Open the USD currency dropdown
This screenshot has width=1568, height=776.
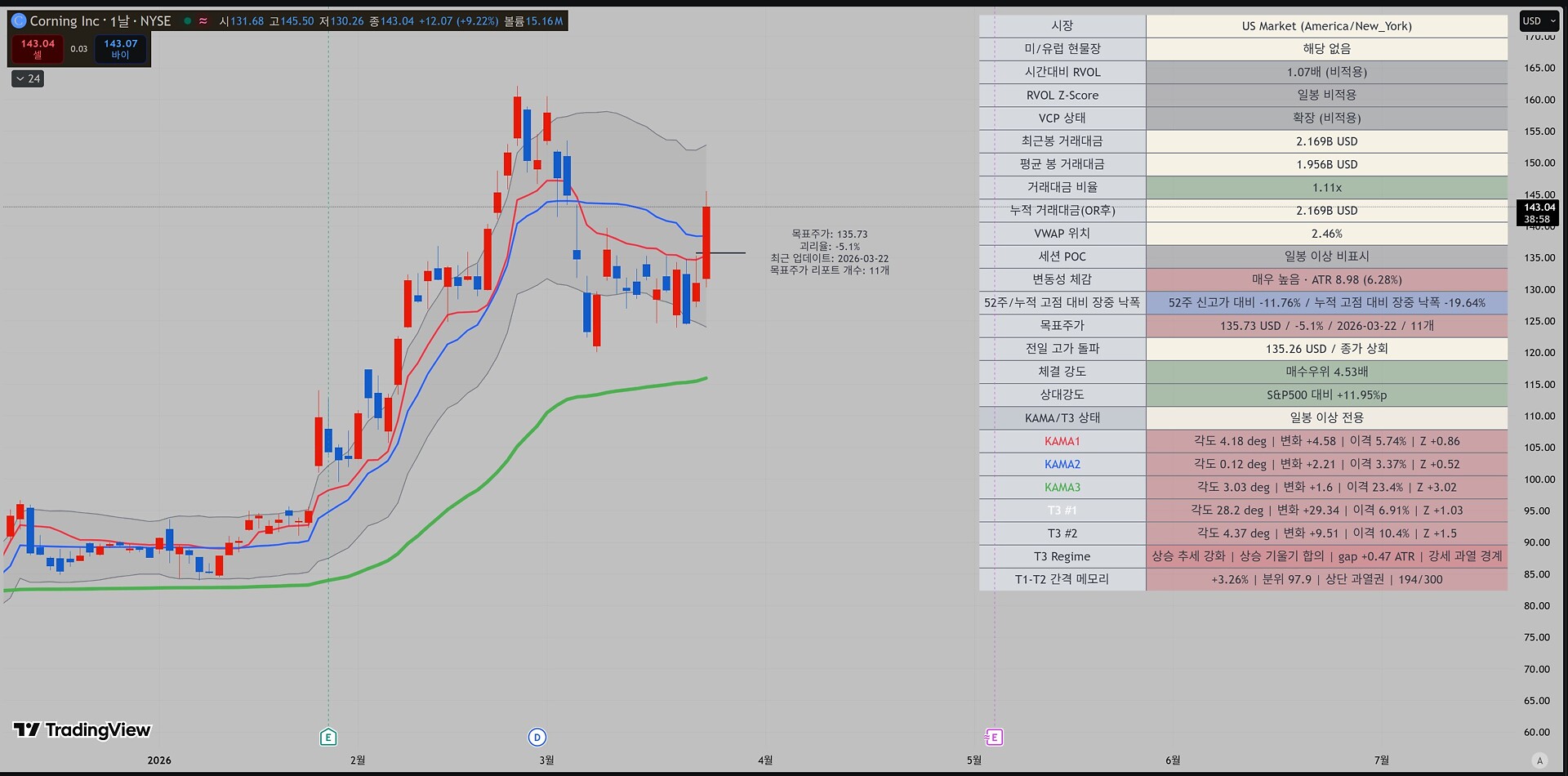tap(1539, 21)
